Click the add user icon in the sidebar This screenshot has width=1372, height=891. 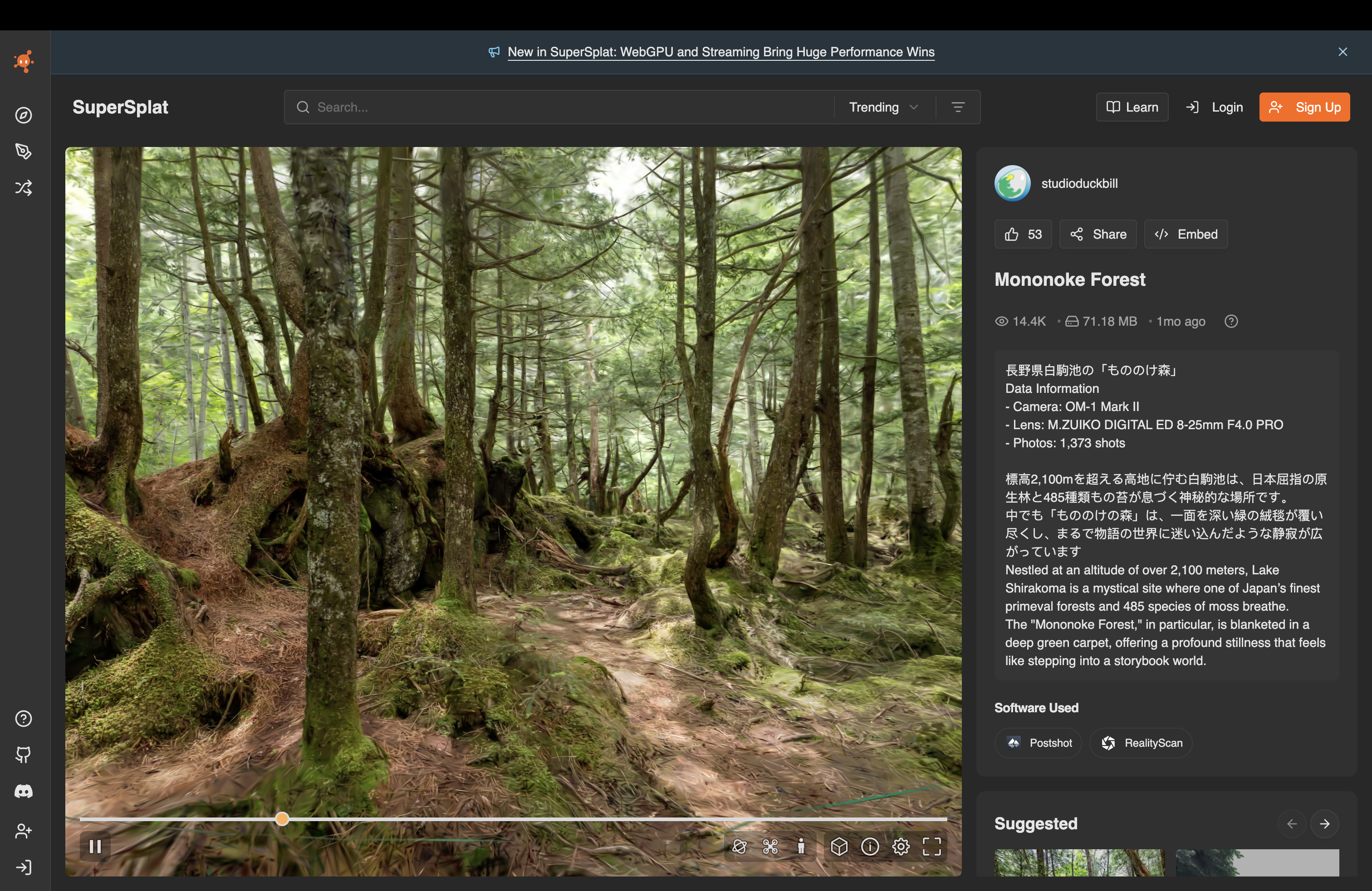point(24,831)
